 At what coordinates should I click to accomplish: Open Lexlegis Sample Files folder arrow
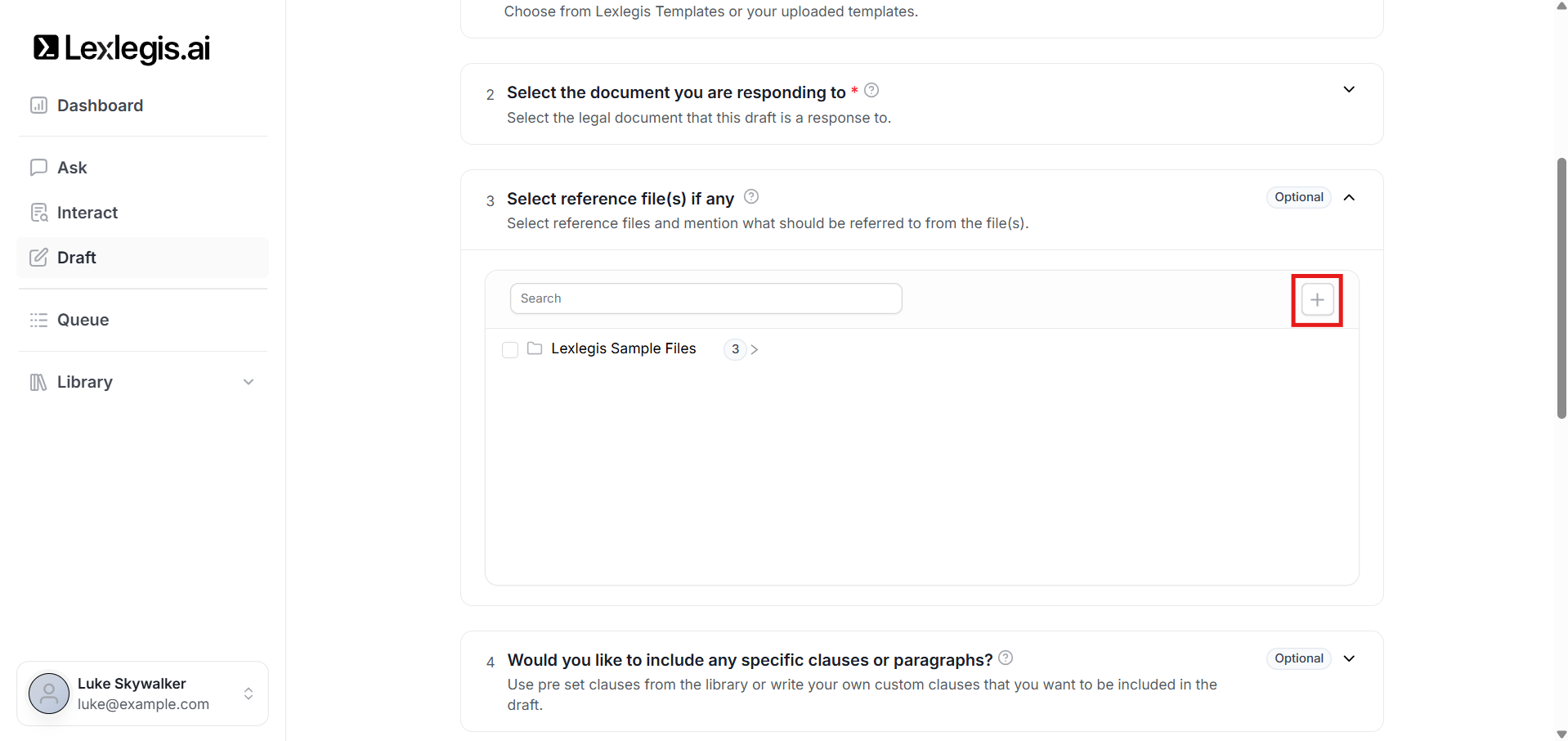[755, 349]
